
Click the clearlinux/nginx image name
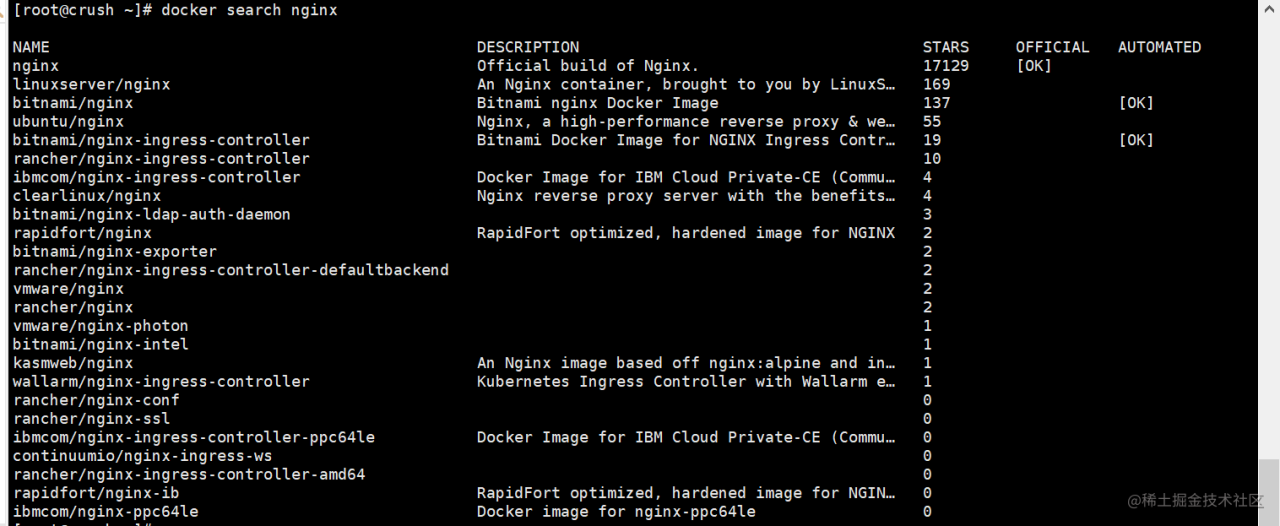[87, 196]
